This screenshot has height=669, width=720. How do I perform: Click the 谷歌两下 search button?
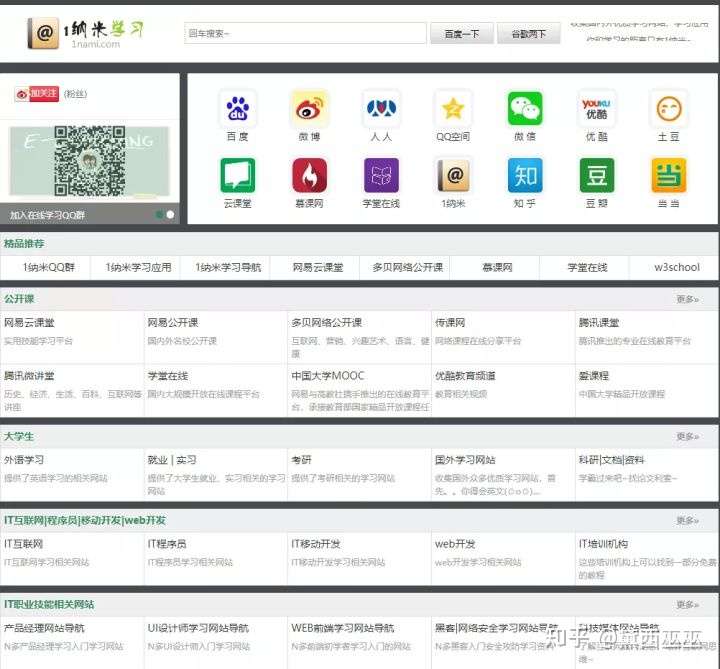(529, 34)
